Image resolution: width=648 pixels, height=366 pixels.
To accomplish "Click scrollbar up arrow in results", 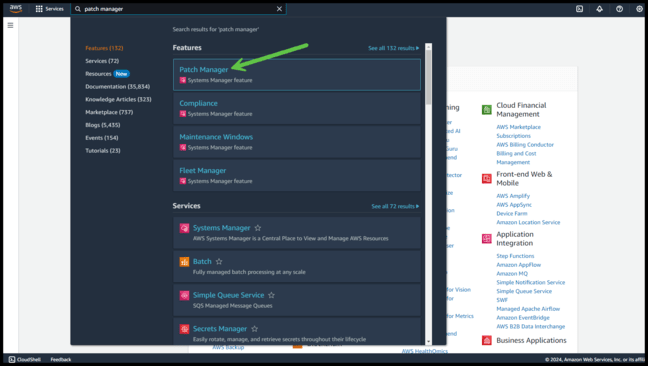I will 429,47.
